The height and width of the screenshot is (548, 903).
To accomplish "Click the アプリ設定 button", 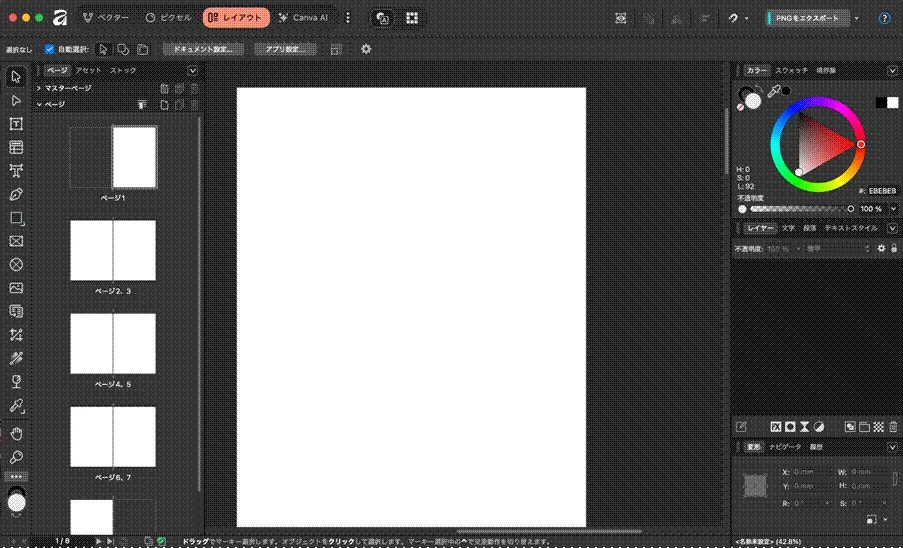I will click(x=286, y=50).
